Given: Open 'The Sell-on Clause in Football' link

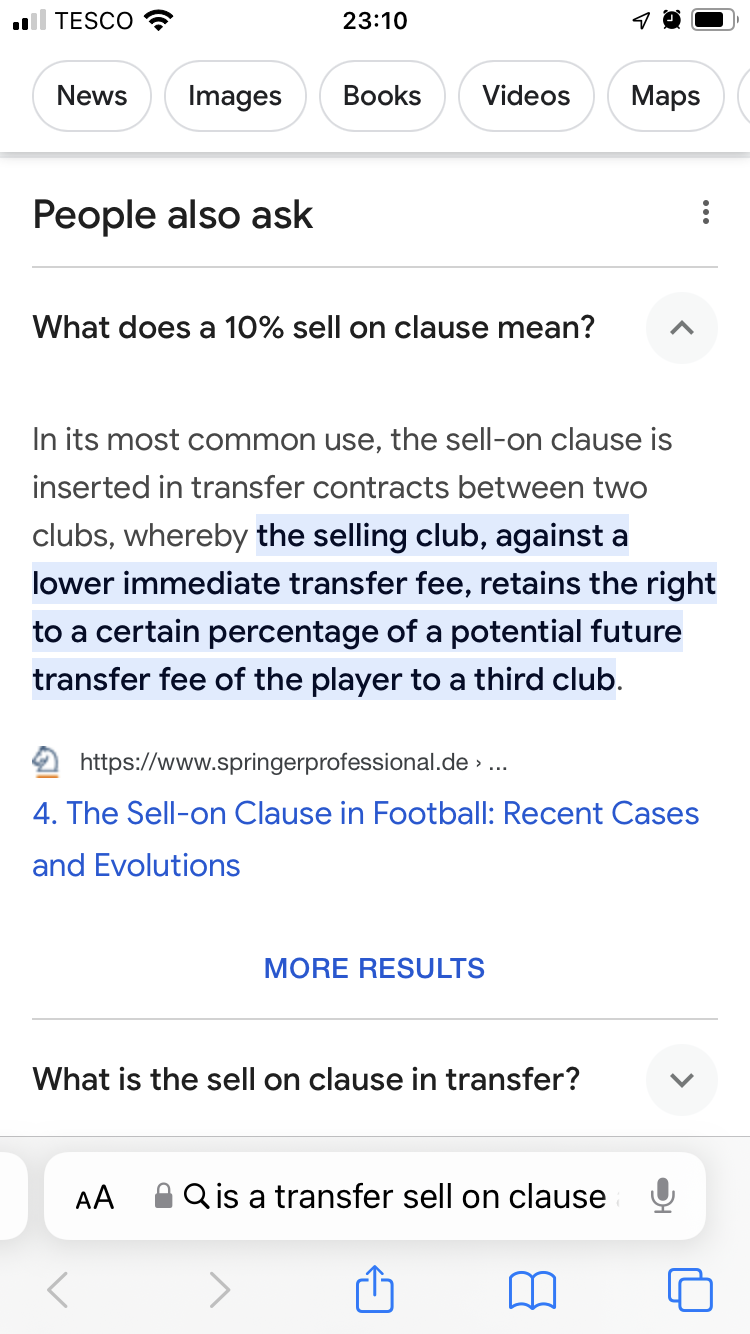Looking at the screenshot, I should click(x=366, y=839).
